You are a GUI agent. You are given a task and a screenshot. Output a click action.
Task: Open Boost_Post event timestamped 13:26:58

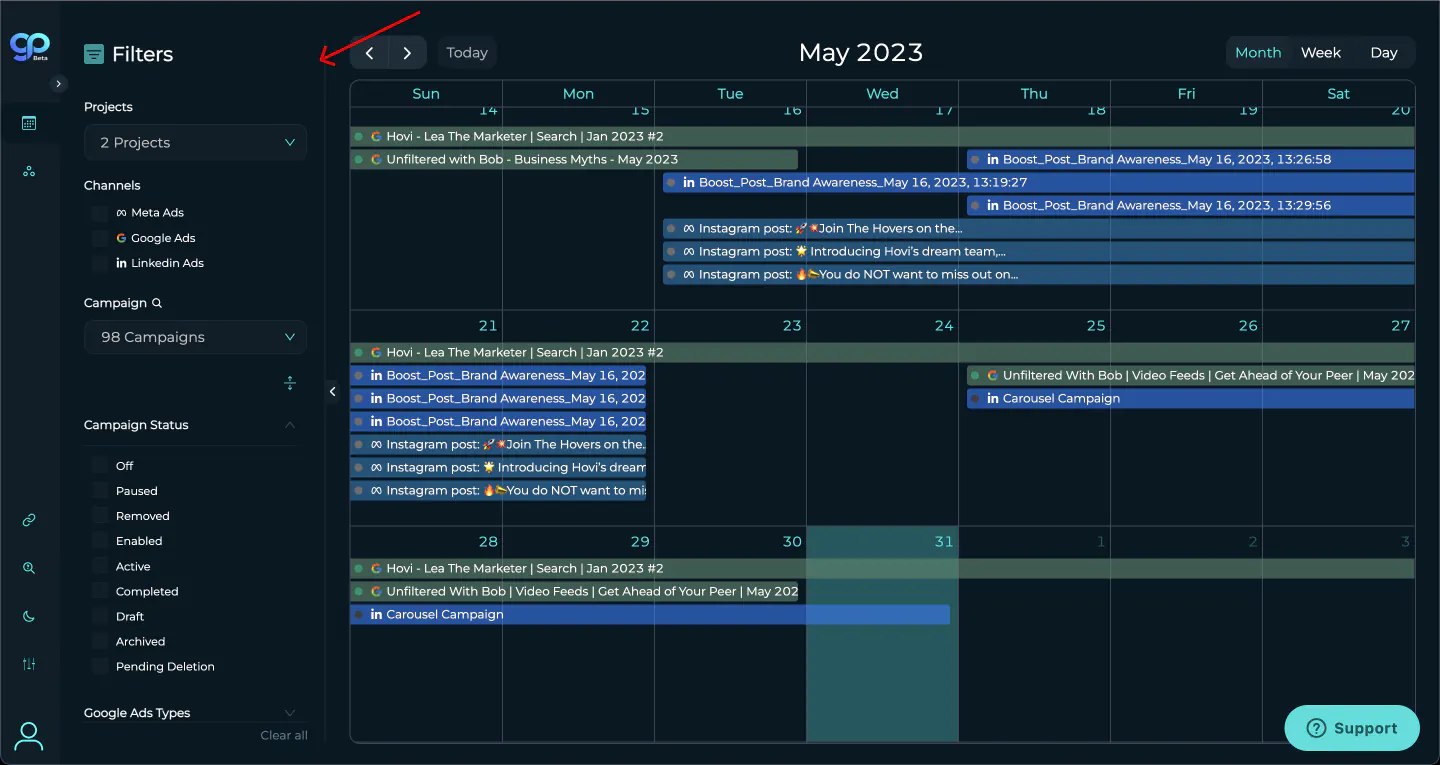[x=1191, y=159]
